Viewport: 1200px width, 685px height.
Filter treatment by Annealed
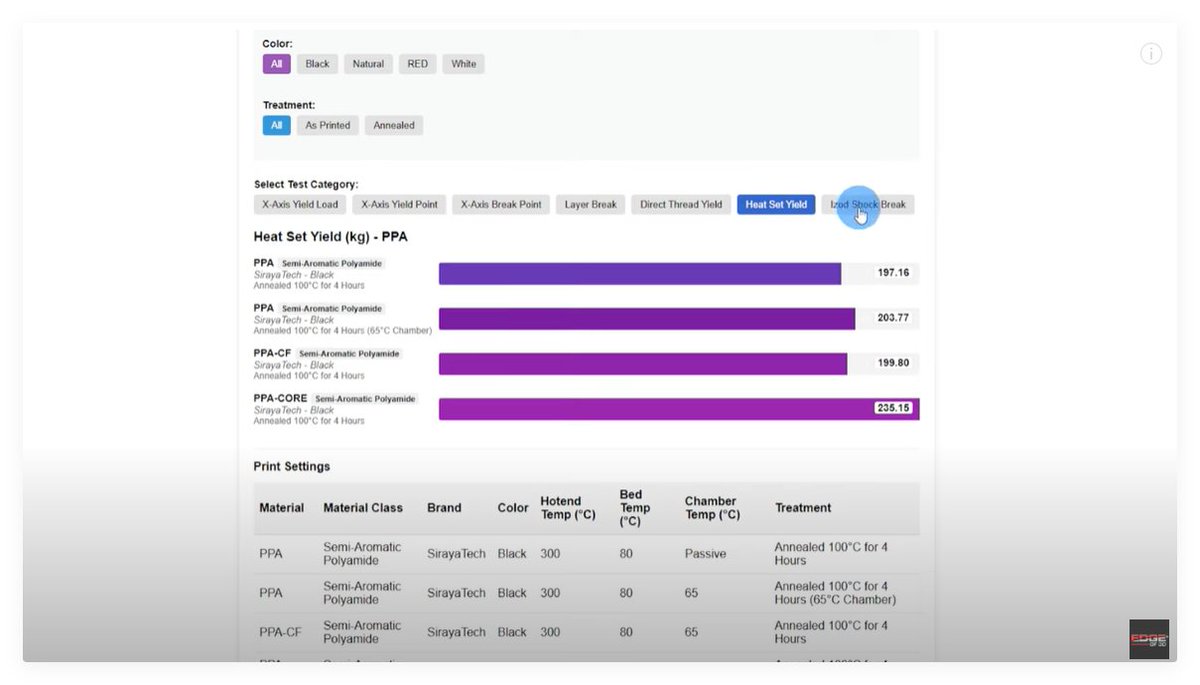point(394,125)
